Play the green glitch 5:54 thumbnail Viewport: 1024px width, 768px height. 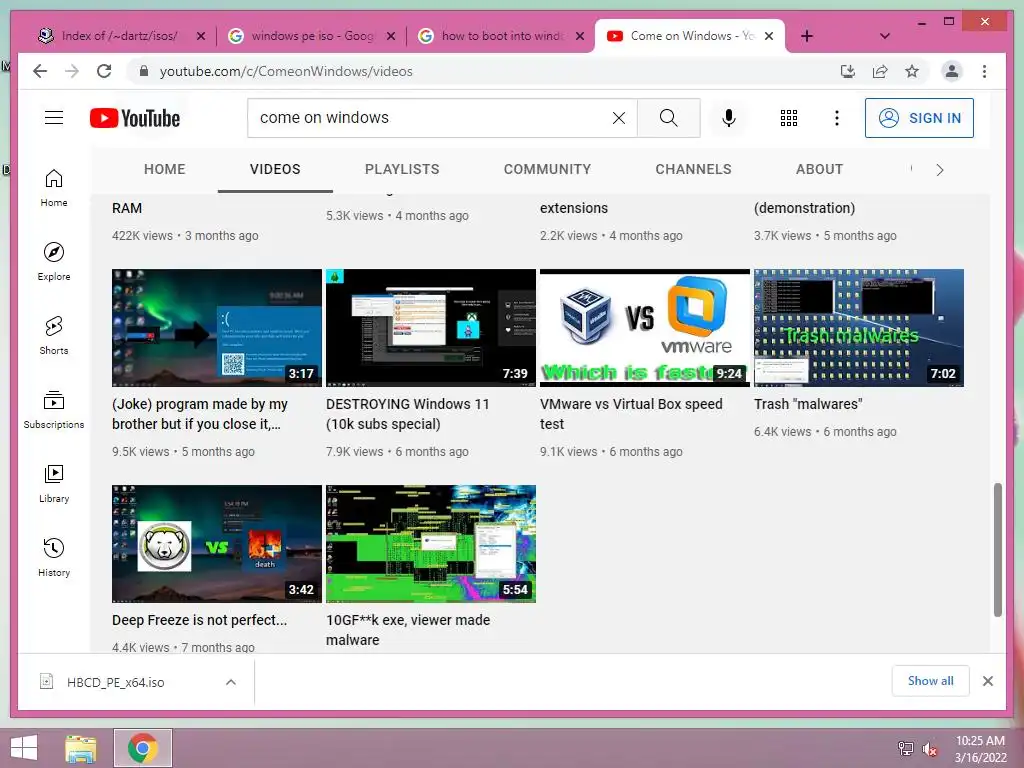point(431,543)
